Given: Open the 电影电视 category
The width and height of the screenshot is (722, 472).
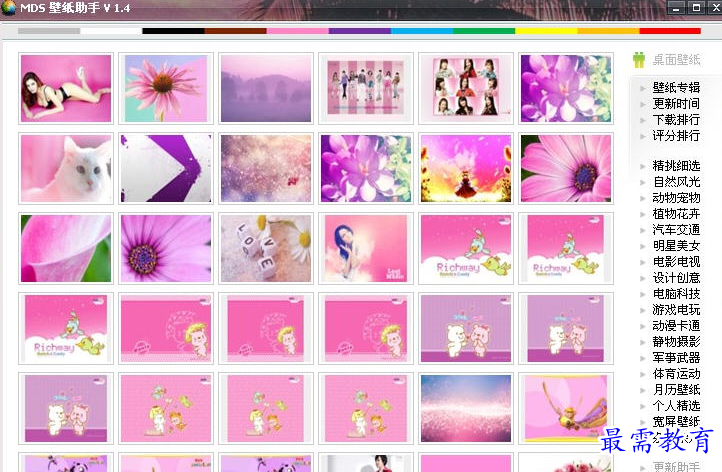Looking at the screenshot, I should coord(676,262).
